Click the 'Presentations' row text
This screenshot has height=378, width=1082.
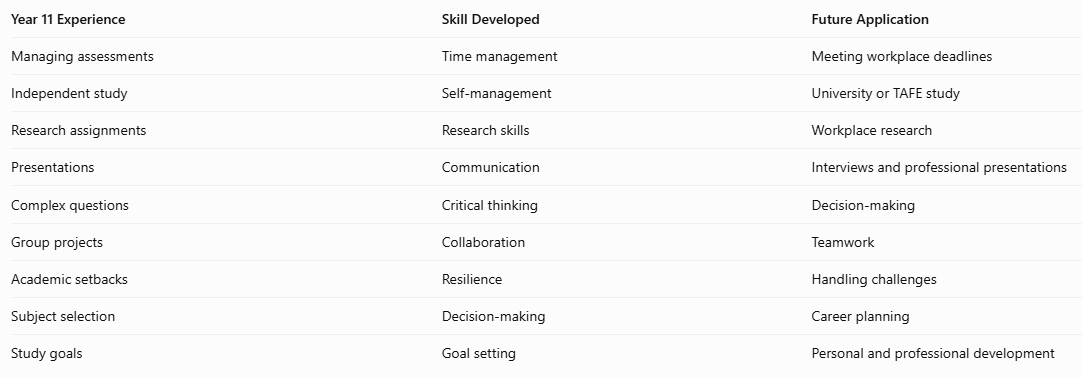pyautogui.click(x=52, y=168)
